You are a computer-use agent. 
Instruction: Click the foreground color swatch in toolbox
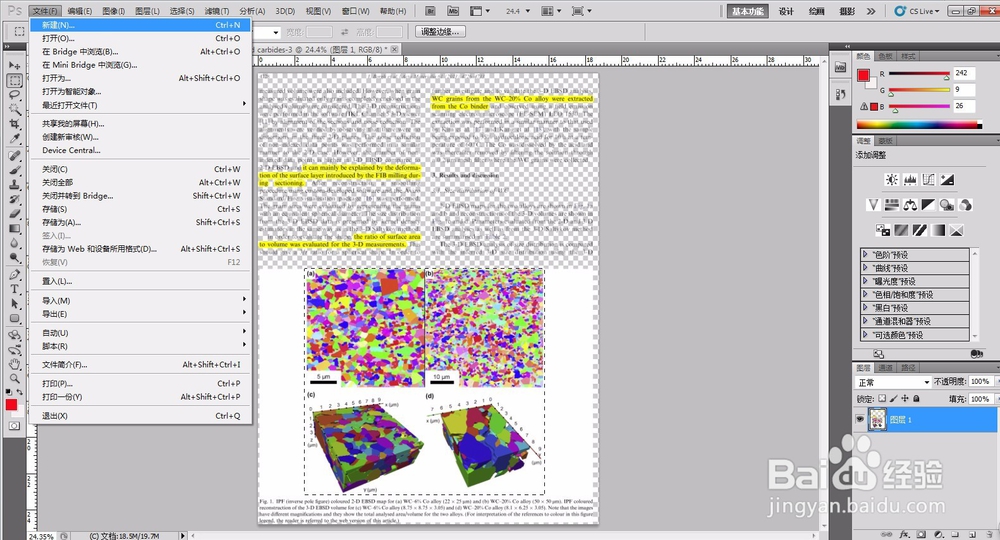[11, 405]
